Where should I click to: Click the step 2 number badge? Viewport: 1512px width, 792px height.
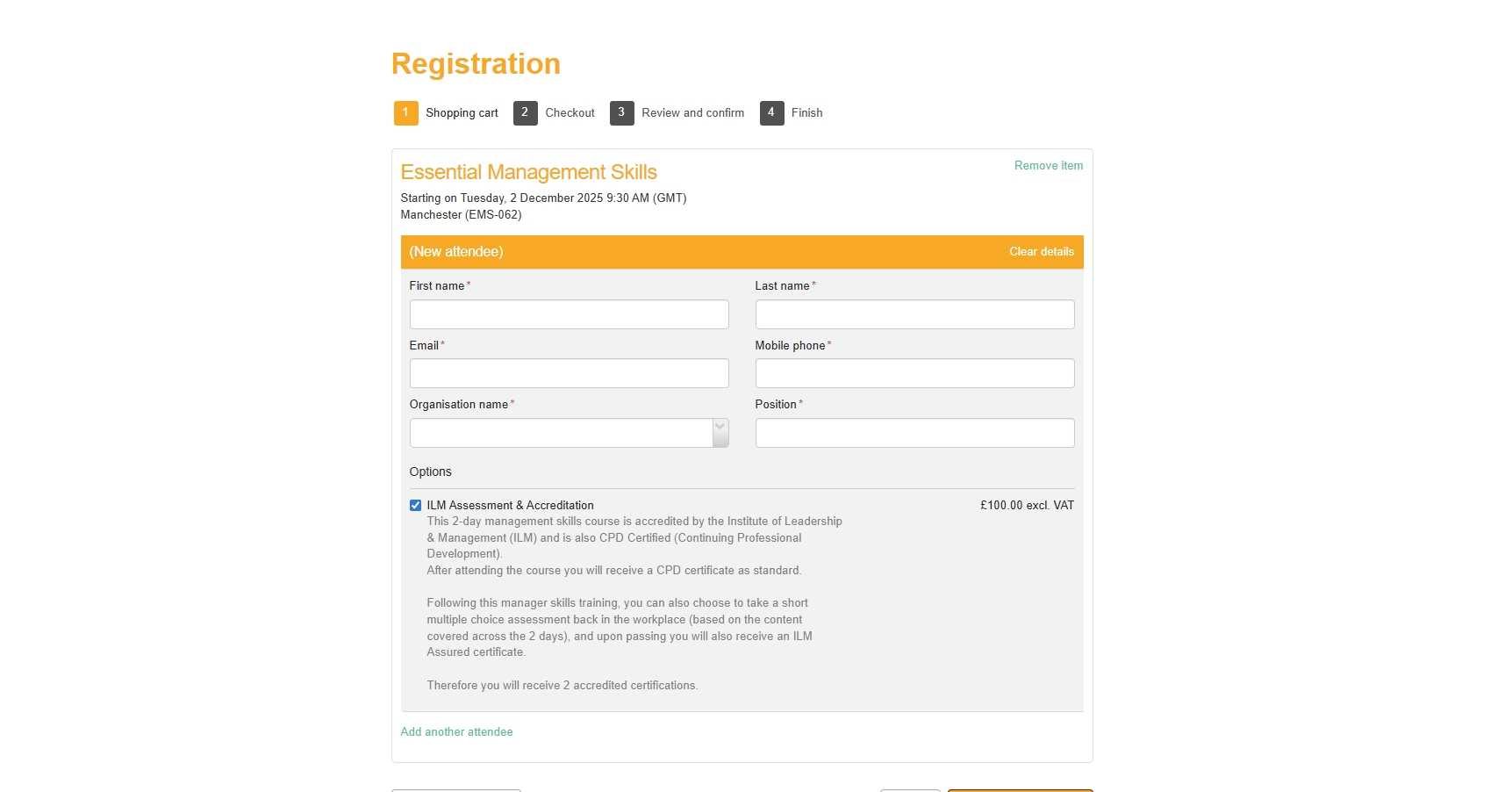pos(525,113)
